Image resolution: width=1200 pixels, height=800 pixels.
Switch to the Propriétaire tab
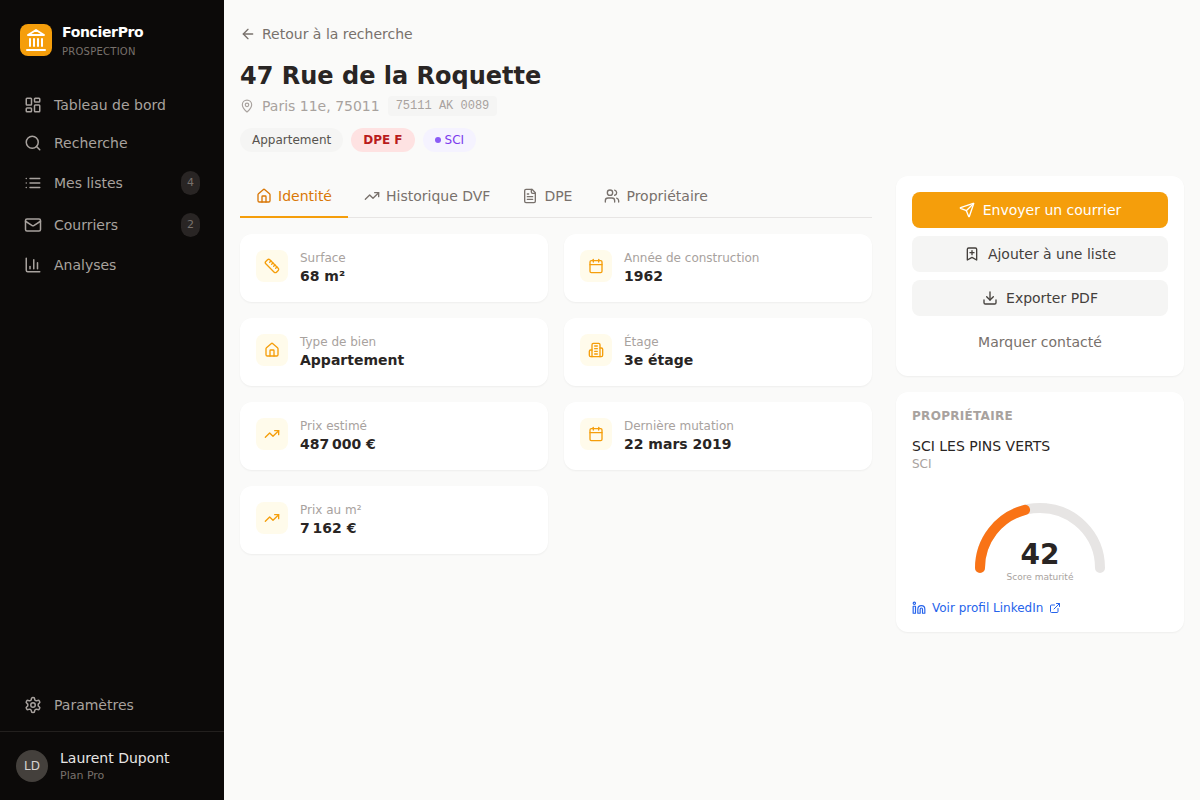(656, 196)
